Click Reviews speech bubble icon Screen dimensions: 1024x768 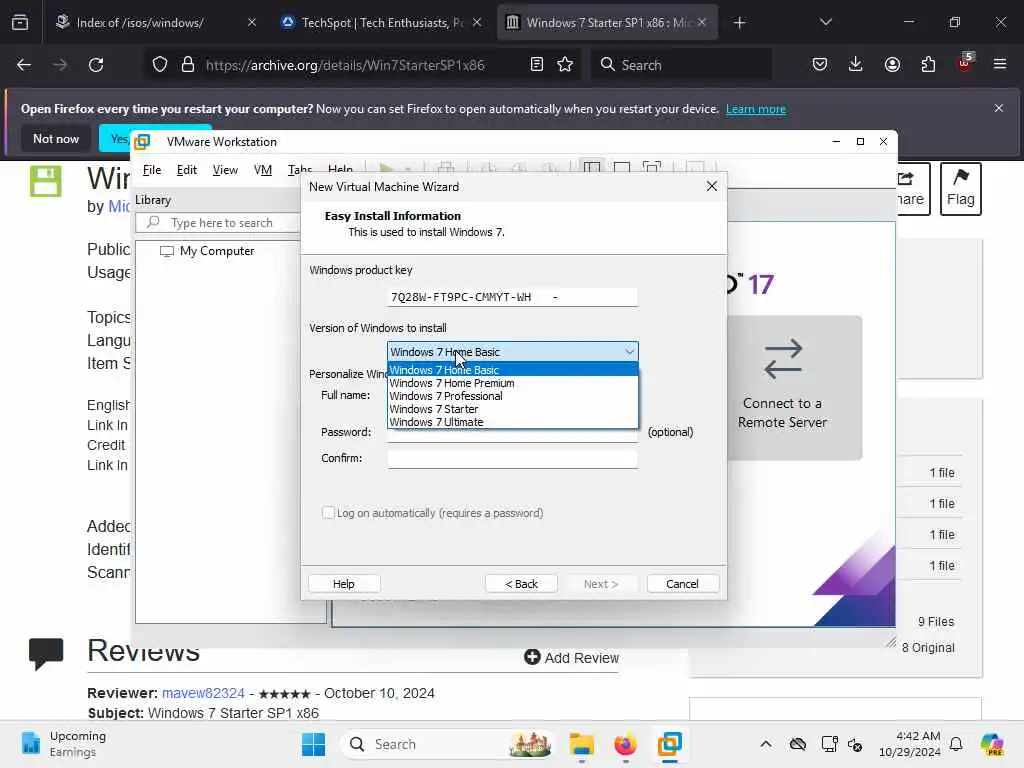[x=46, y=653]
